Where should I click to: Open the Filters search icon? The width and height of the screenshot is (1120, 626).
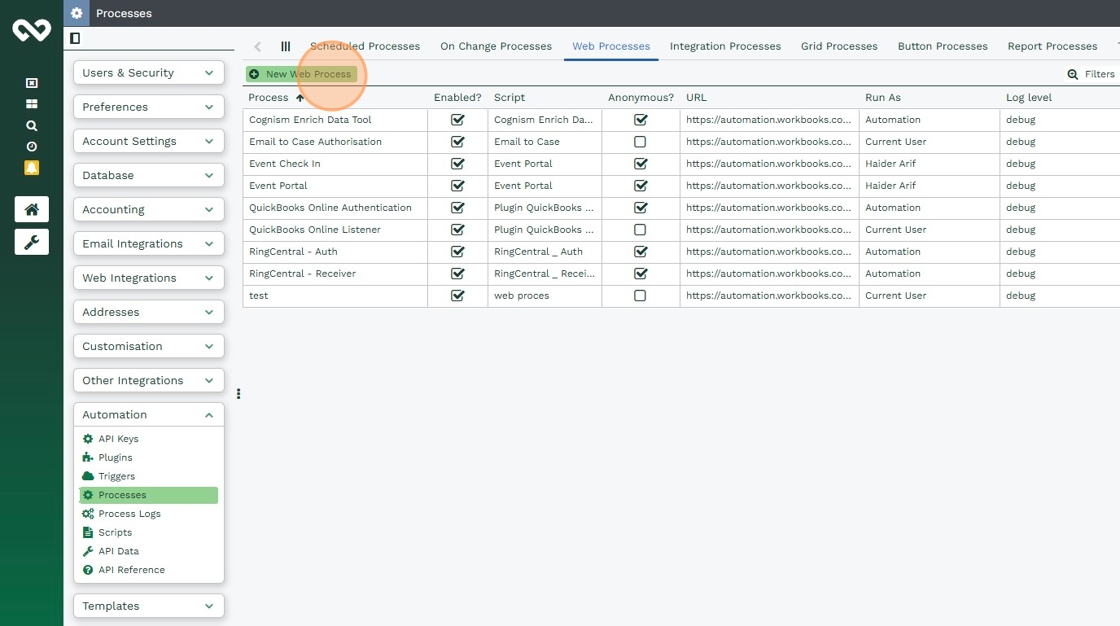click(x=1073, y=74)
